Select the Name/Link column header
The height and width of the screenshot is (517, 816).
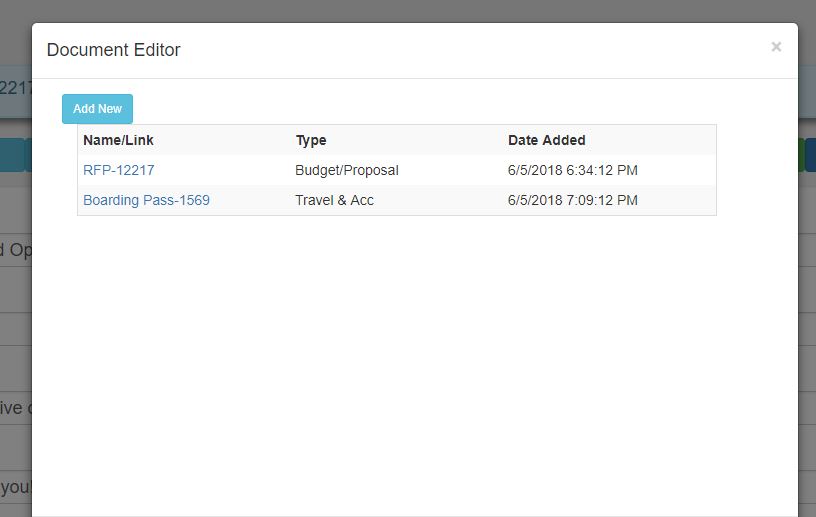coord(118,140)
